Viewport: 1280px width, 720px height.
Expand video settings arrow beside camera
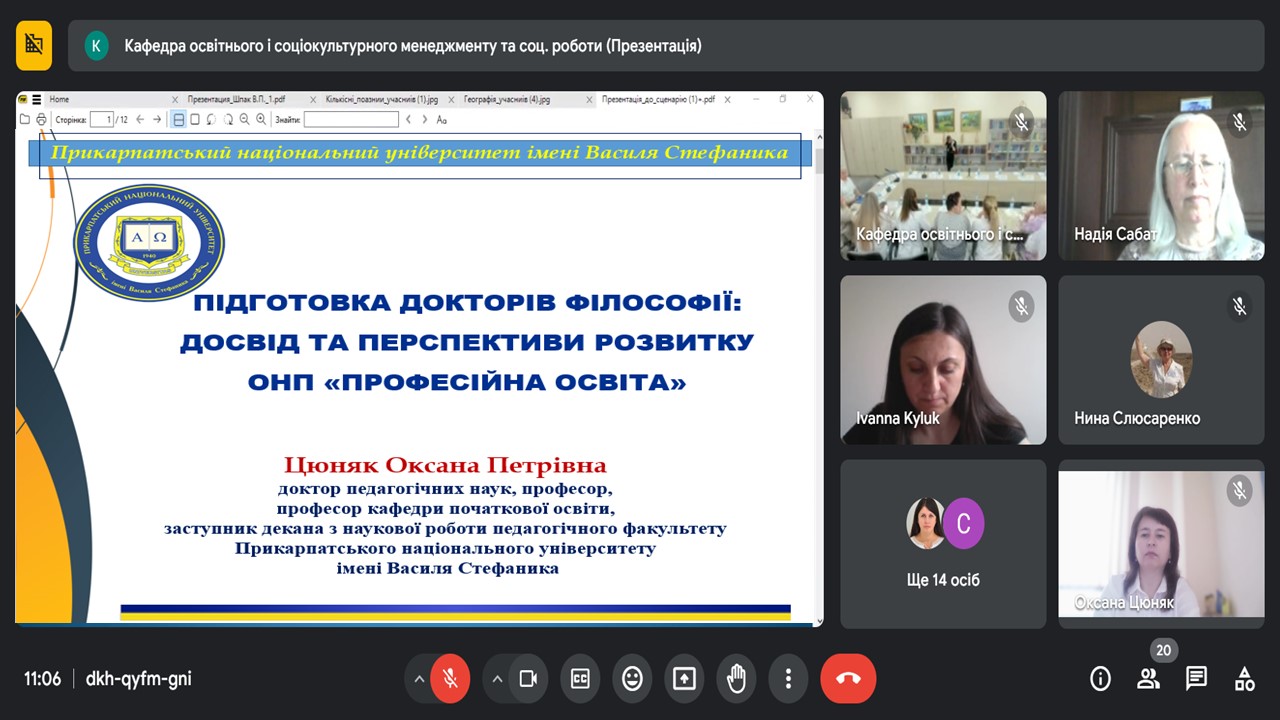point(496,679)
